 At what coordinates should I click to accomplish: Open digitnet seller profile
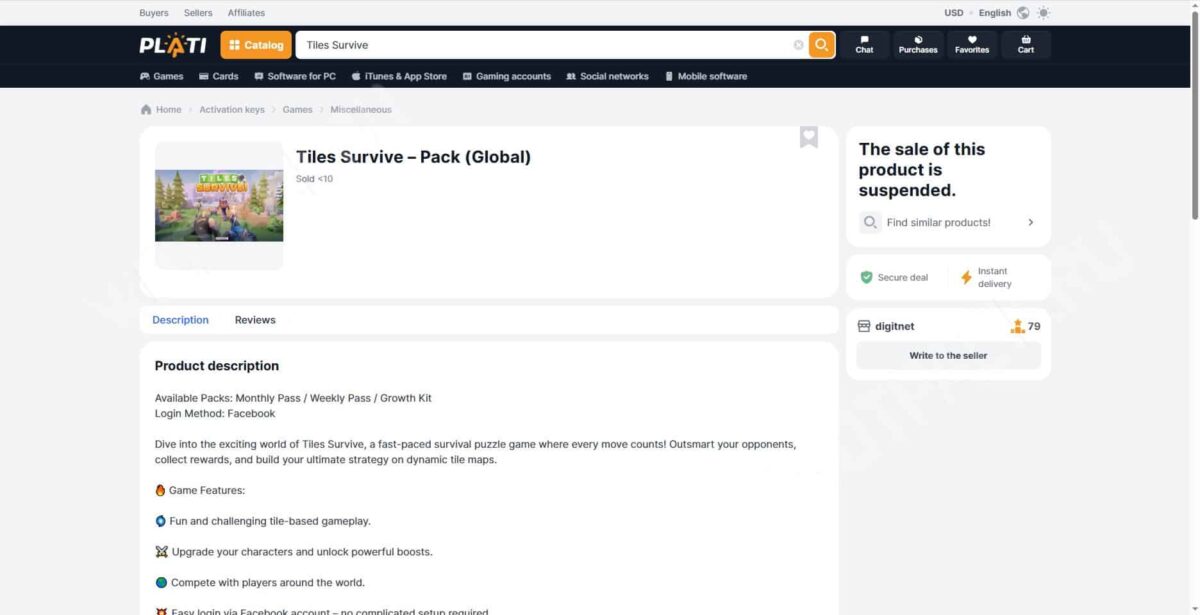(x=894, y=327)
